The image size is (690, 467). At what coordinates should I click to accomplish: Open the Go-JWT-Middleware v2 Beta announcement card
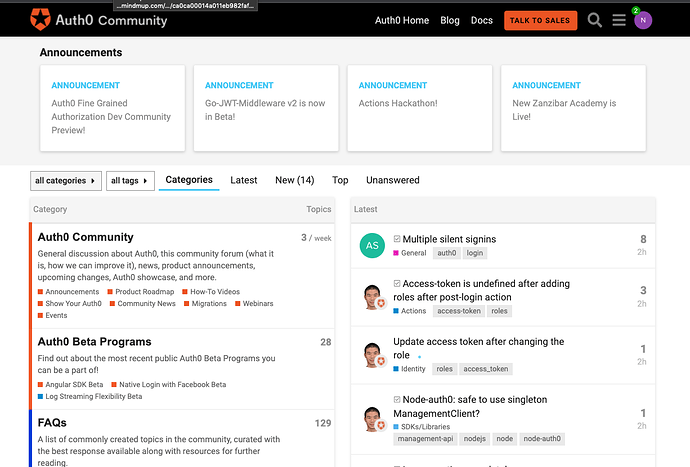pyautogui.click(x=266, y=108)
